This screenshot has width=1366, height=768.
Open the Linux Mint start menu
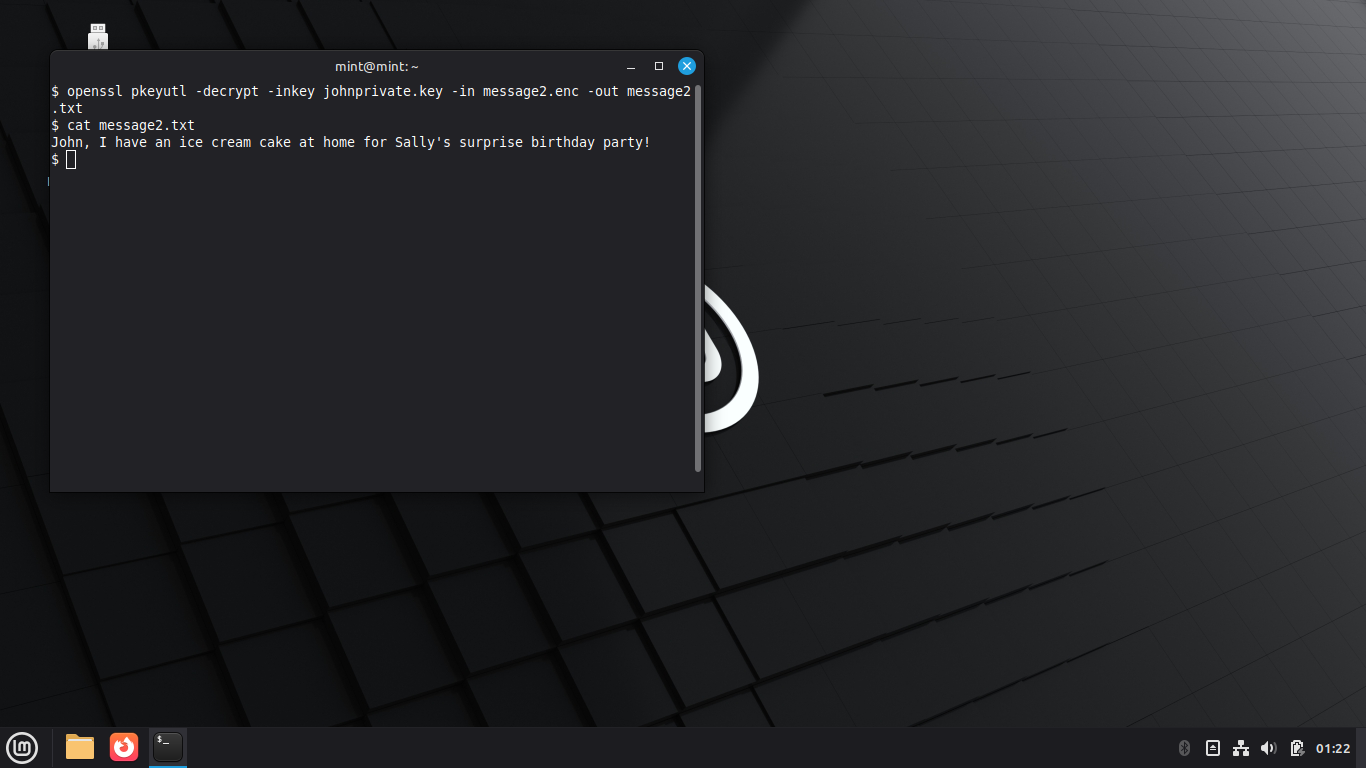tap(22, 747)
